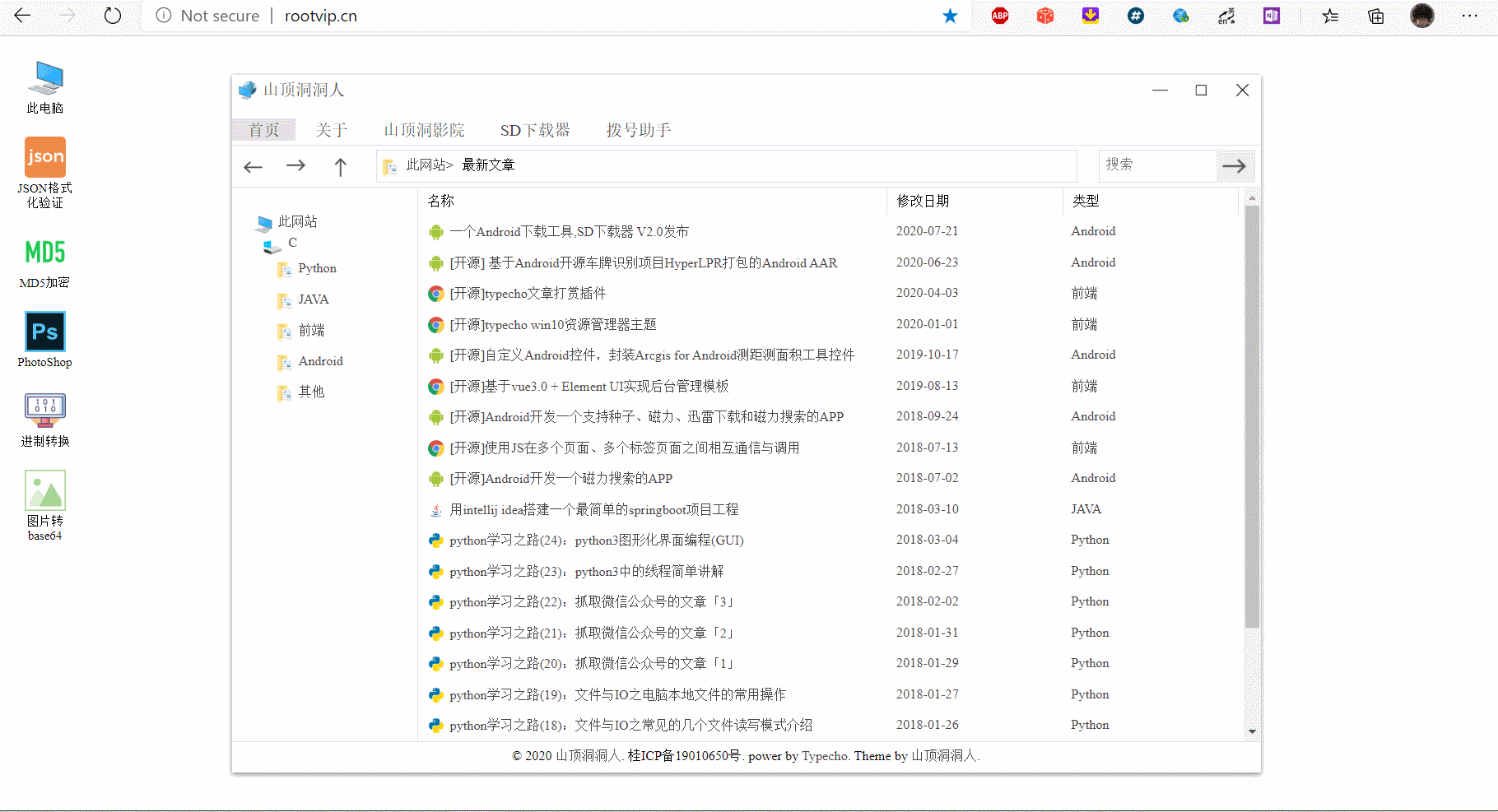Switch to the SD下载器 tab
This screenshot has height=812, width=1498.
point(535,130)
